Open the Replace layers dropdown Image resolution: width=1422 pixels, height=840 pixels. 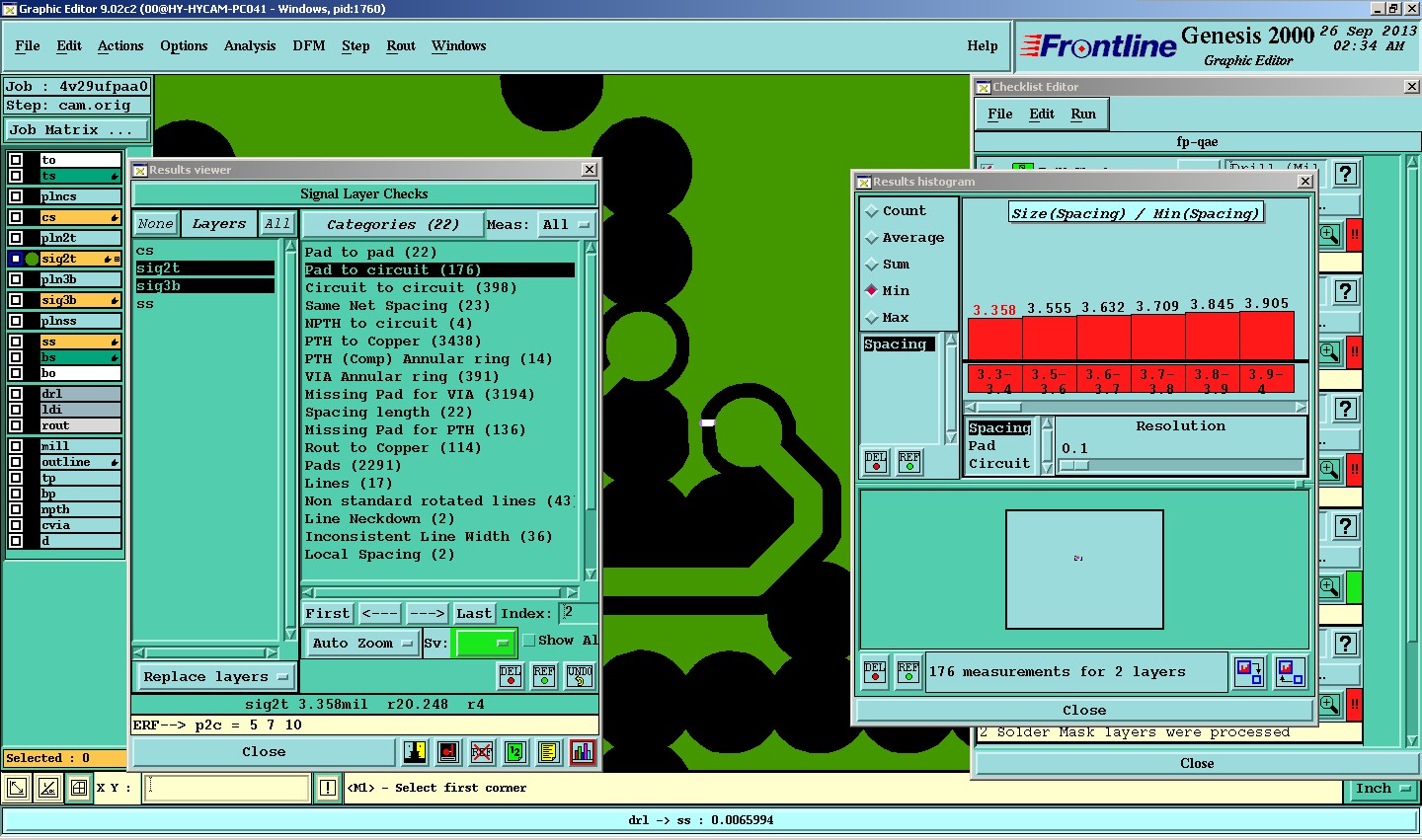(215, 677)
